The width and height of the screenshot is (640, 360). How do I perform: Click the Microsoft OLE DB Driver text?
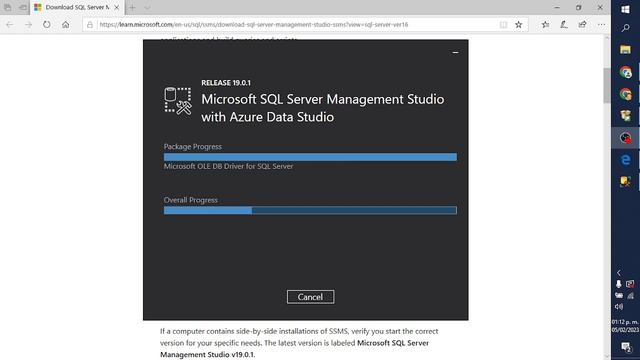click(228, 167)
